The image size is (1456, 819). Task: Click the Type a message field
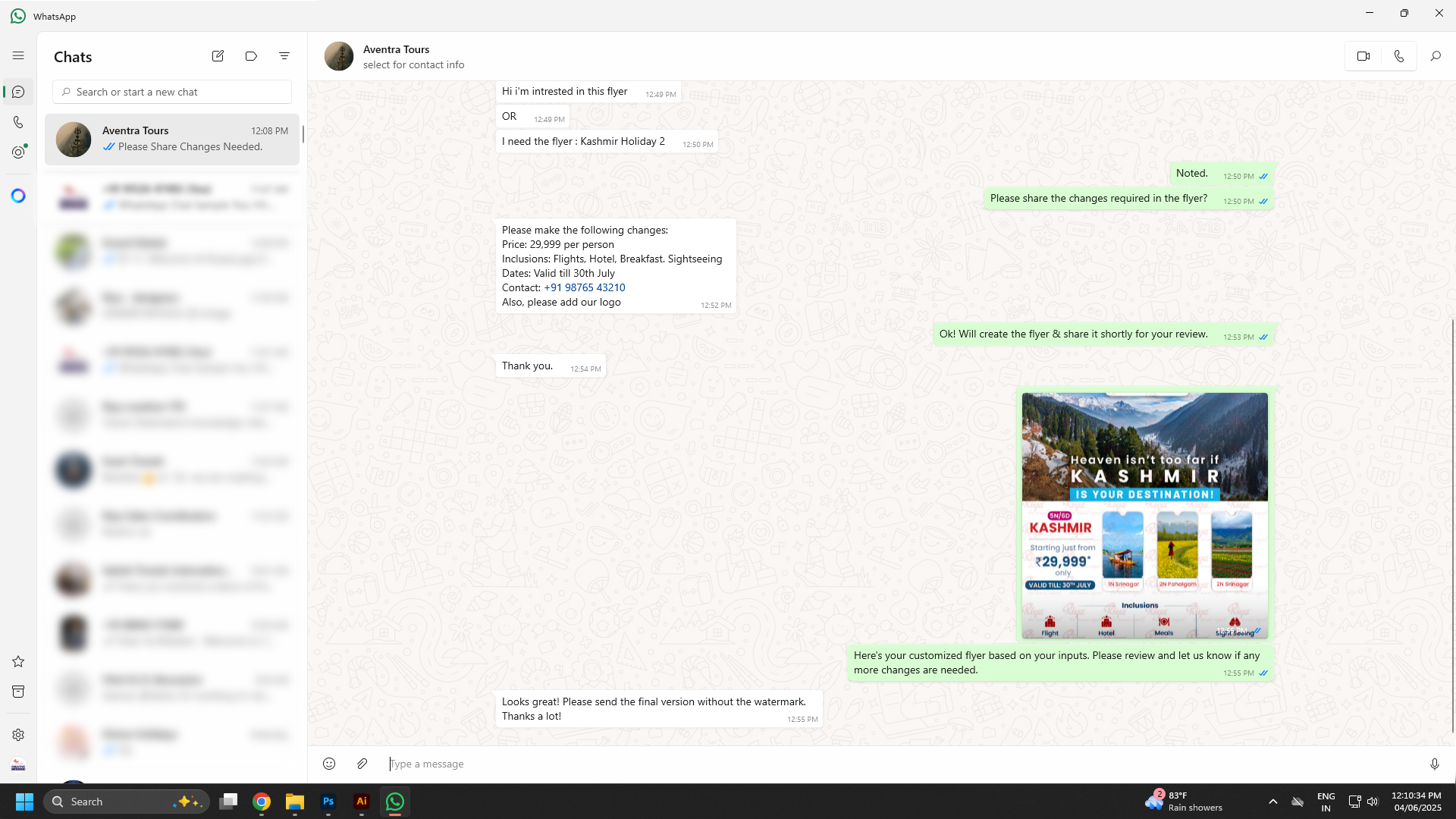(x=902, y=764)
